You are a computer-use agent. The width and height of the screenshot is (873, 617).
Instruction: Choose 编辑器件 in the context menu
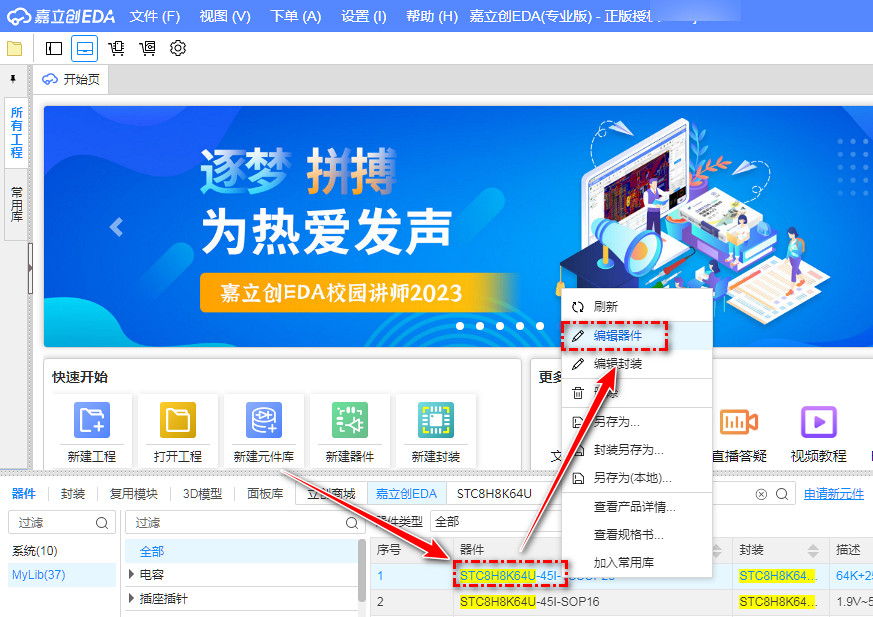click(x=636, y=336)
